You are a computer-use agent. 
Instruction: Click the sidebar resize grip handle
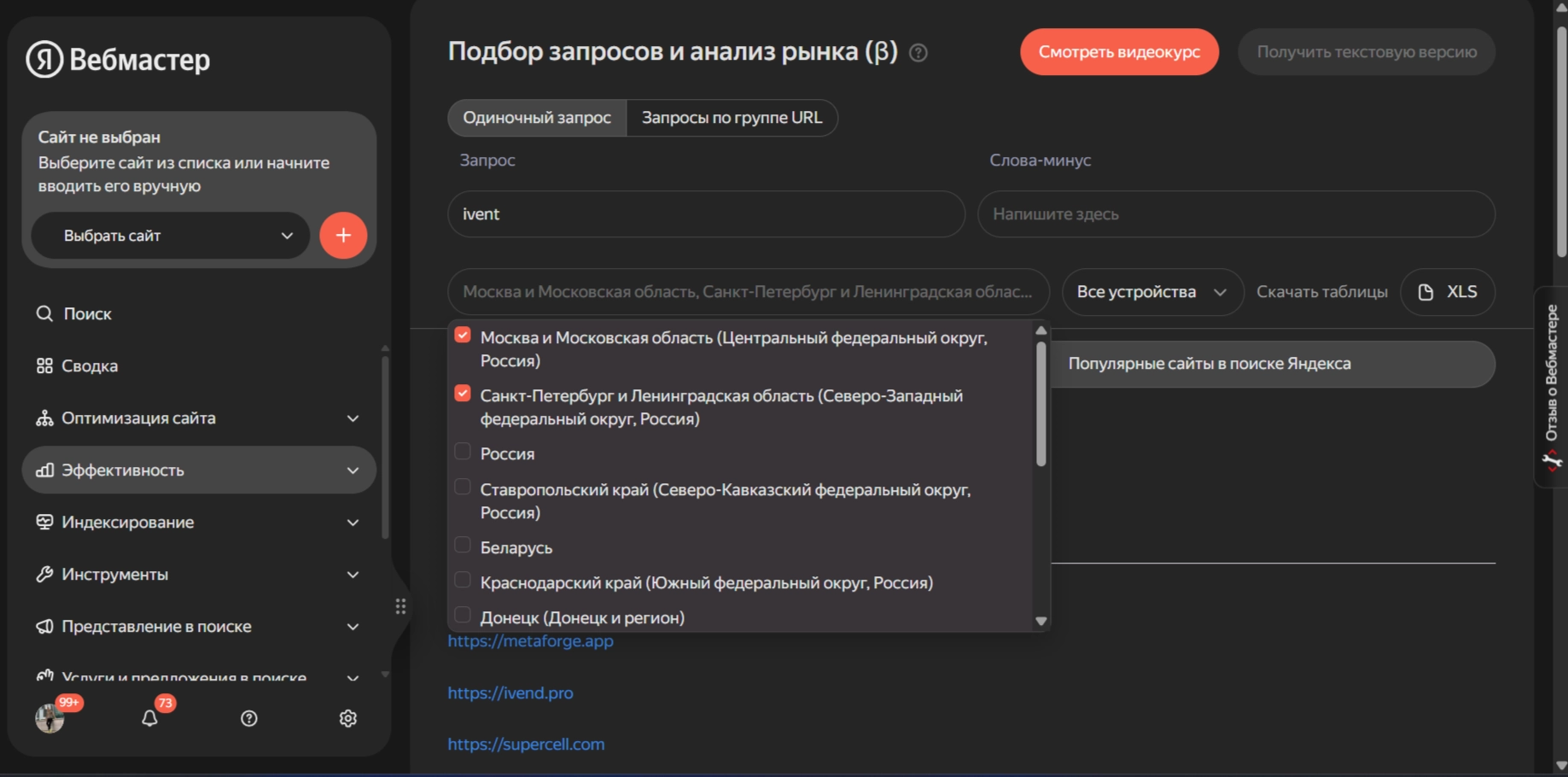coord(400,606)
